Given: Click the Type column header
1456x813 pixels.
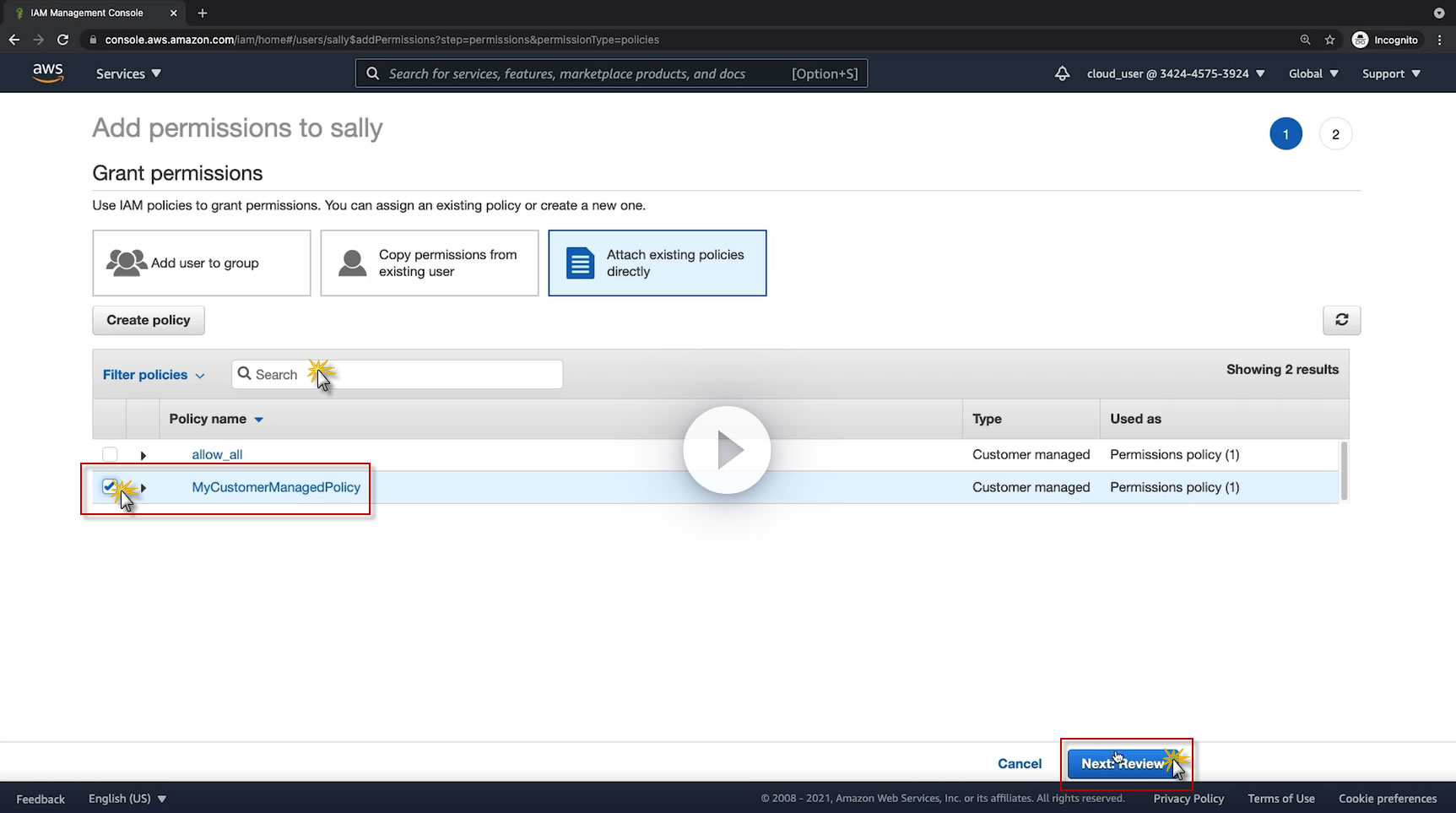Looking at the screenshot, I should point(987,419).
